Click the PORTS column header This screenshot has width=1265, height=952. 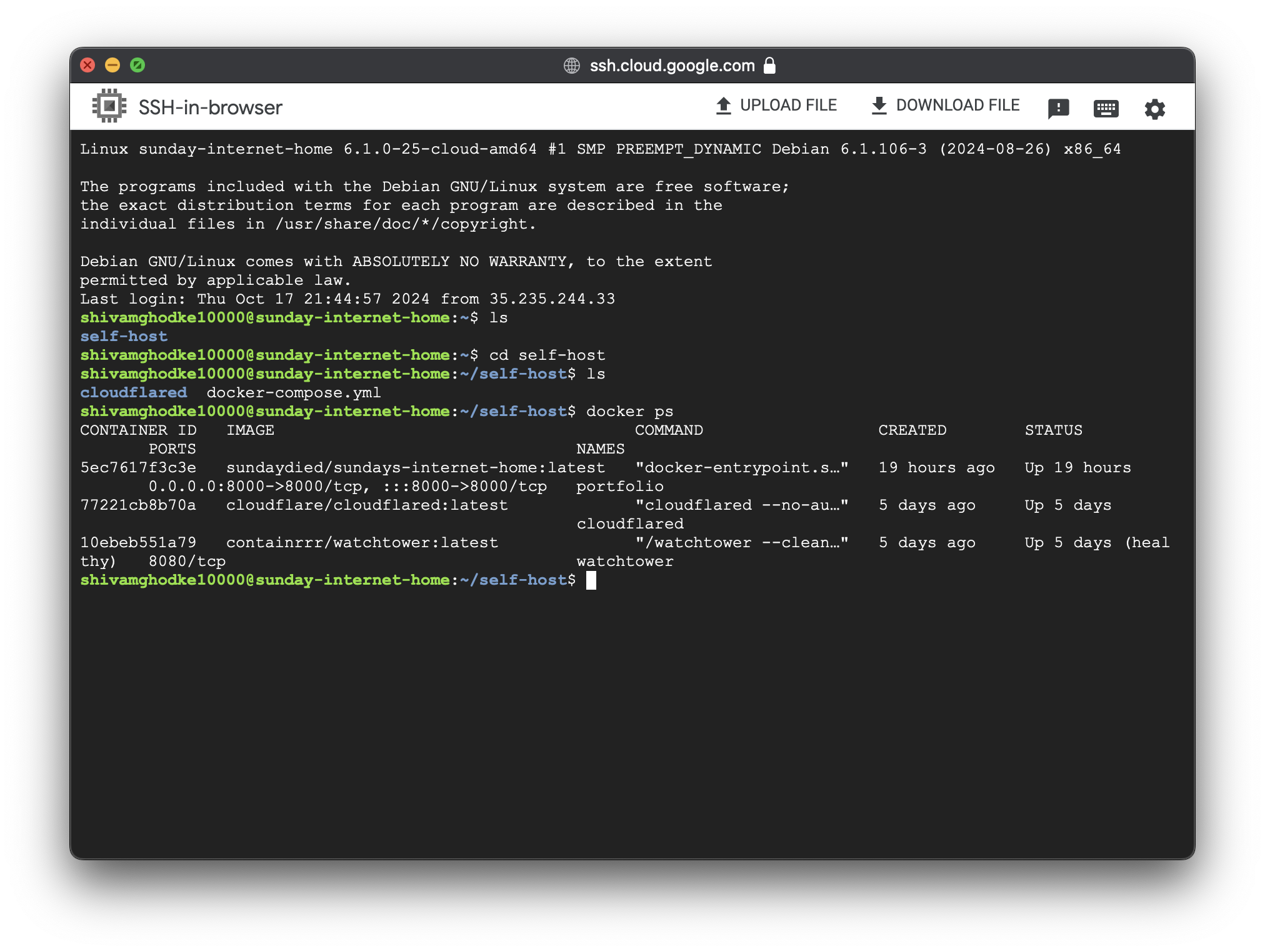click(172, 449)
